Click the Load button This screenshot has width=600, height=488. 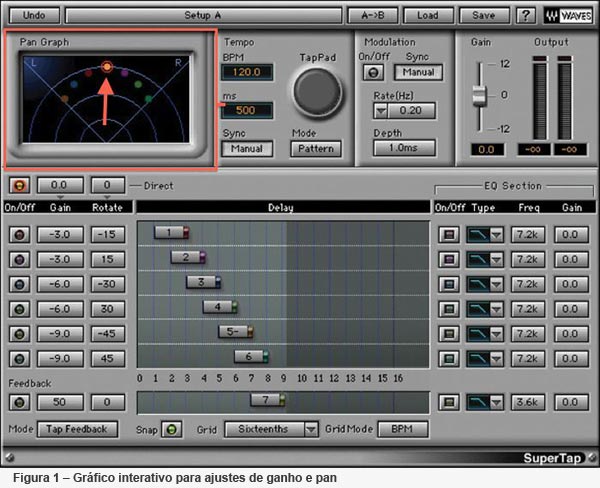[x=428, y=16]
